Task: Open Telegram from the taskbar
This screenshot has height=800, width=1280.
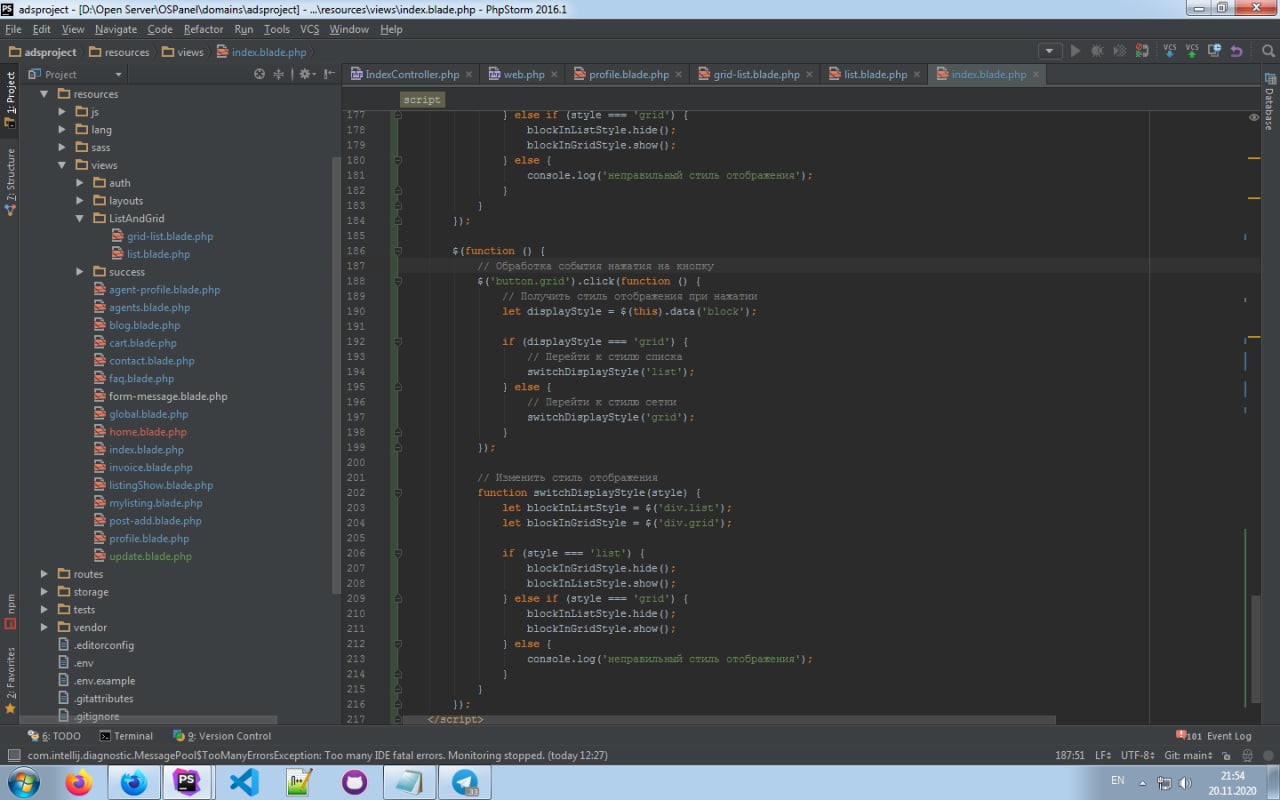Action: (464, 782)
